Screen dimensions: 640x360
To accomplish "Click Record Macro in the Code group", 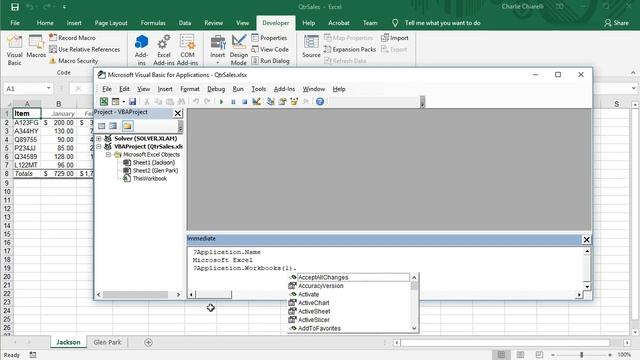I will coord(72,38).
